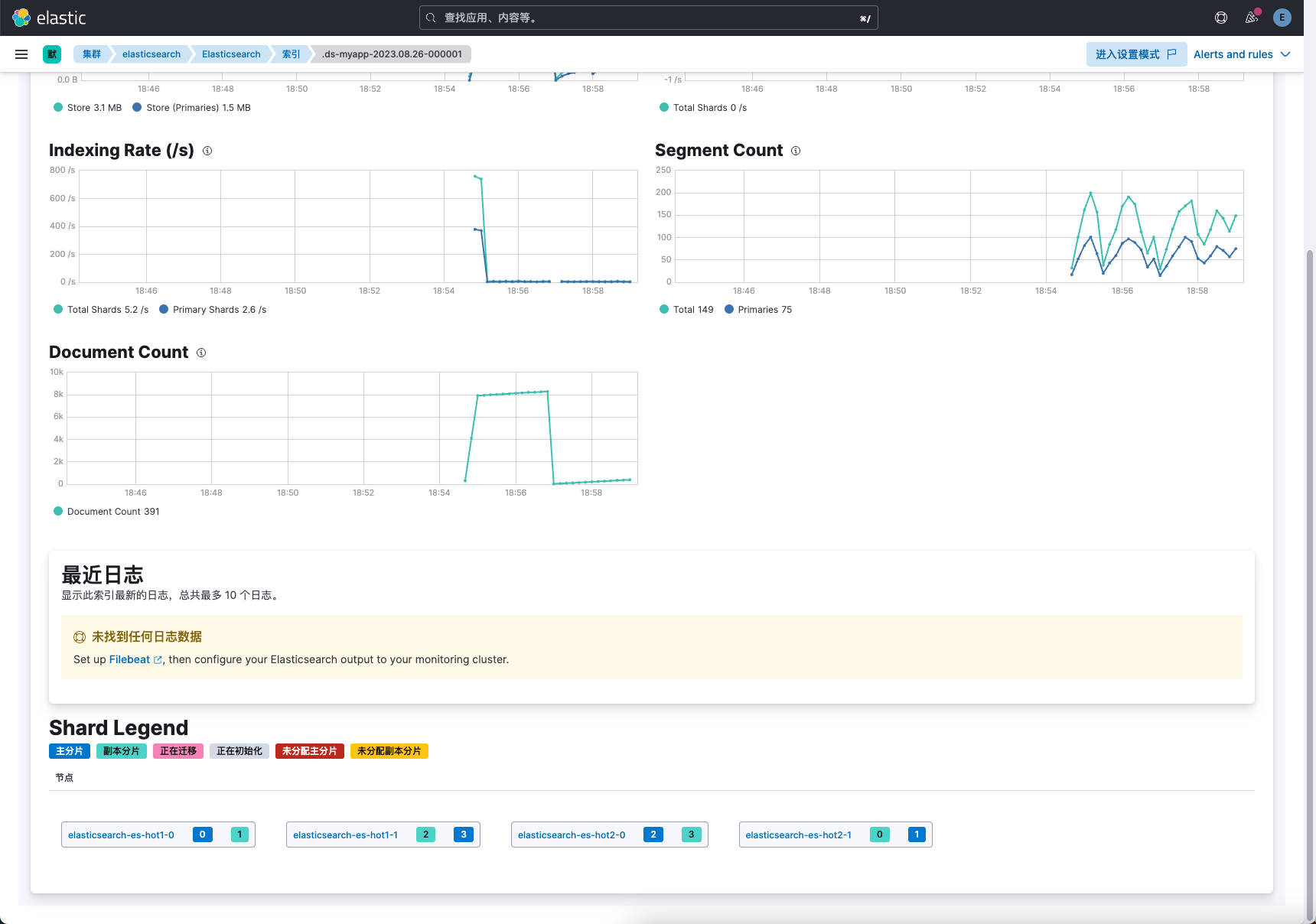Show Segment Count info tooltip icon
Viewport: 1316px width, 924px height.
(x=796, y=151)
